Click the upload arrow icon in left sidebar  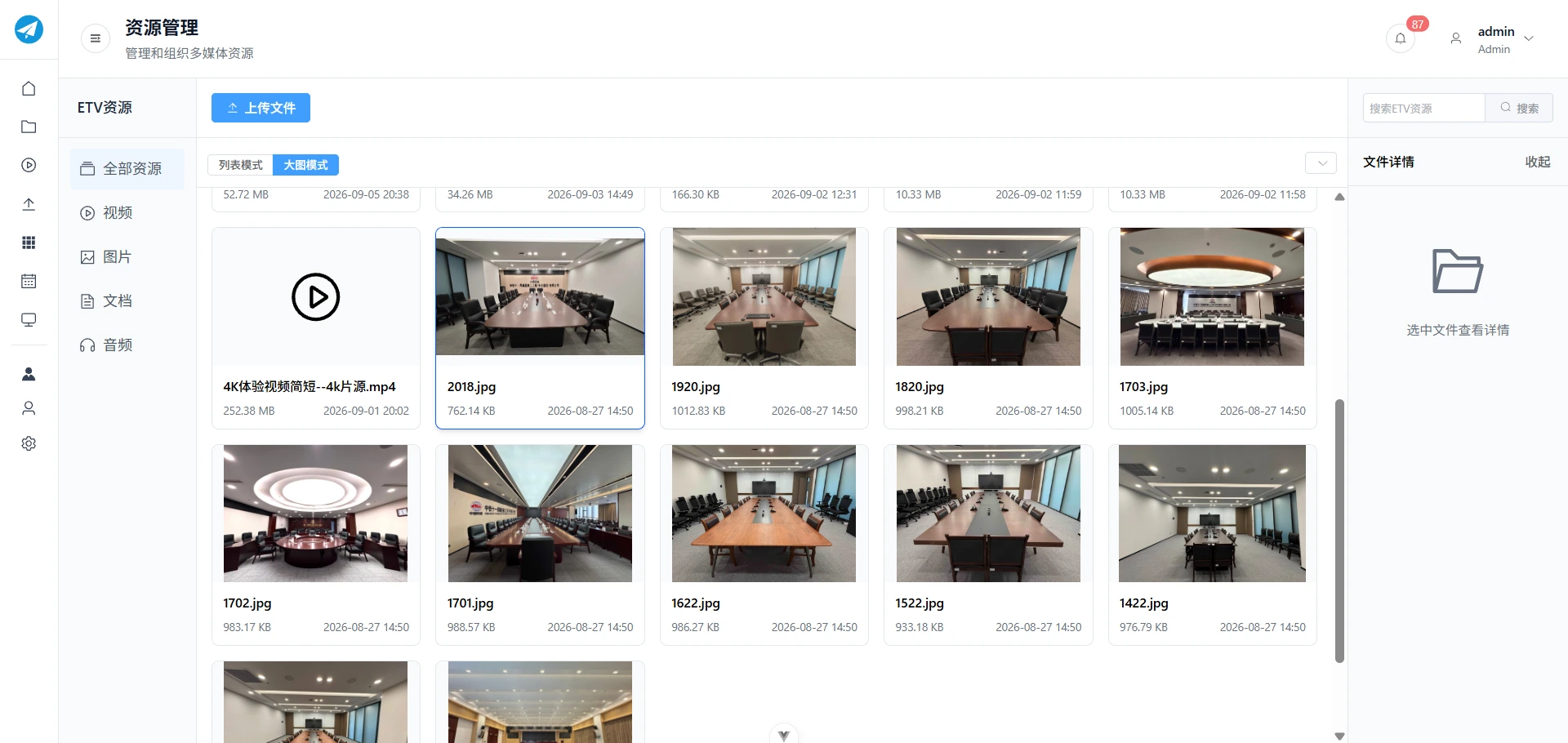pyautogui.click(x=29, y=204)
